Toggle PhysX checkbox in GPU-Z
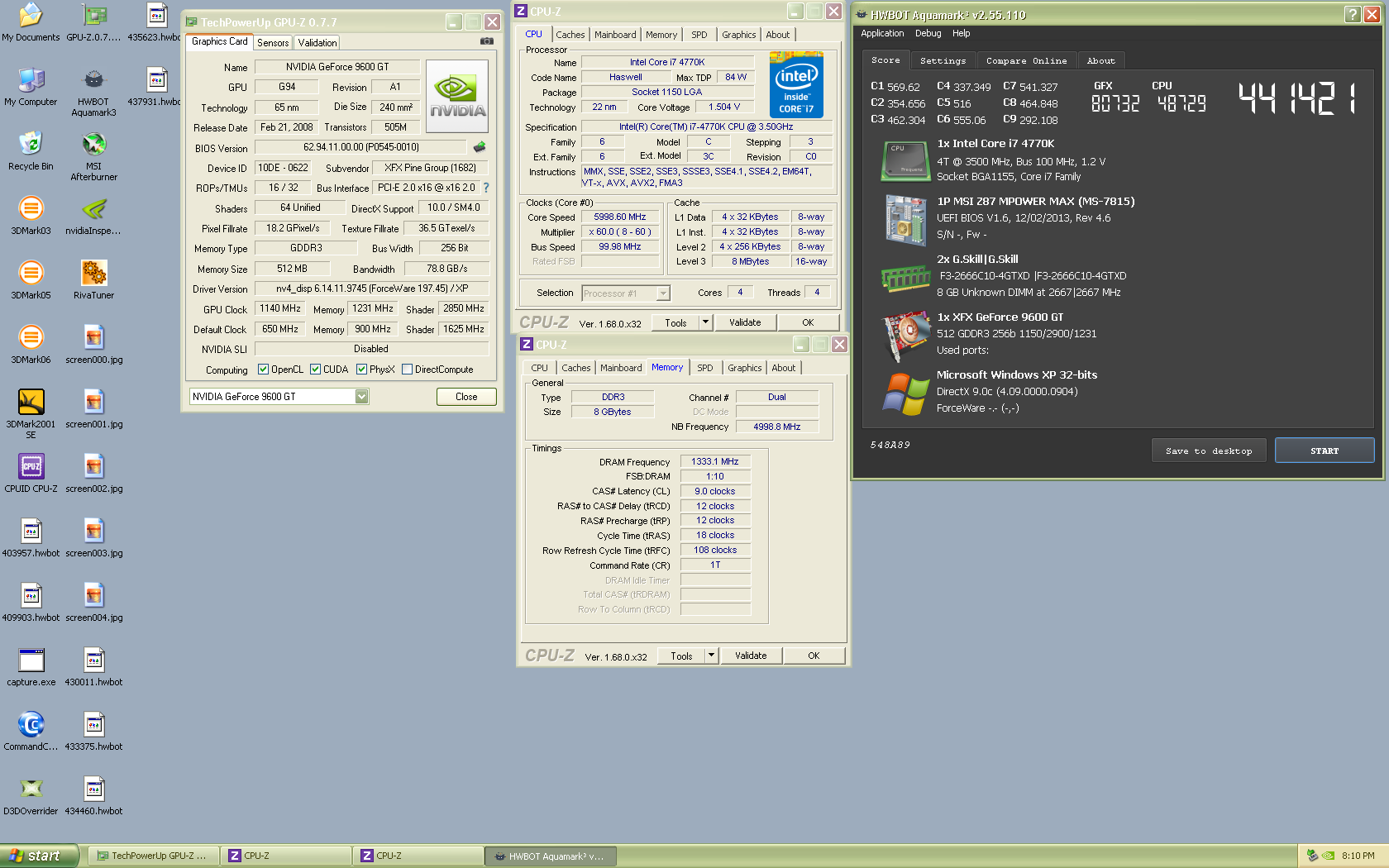1389x868 pixels. pyautogui.click(x=361, y=370)
